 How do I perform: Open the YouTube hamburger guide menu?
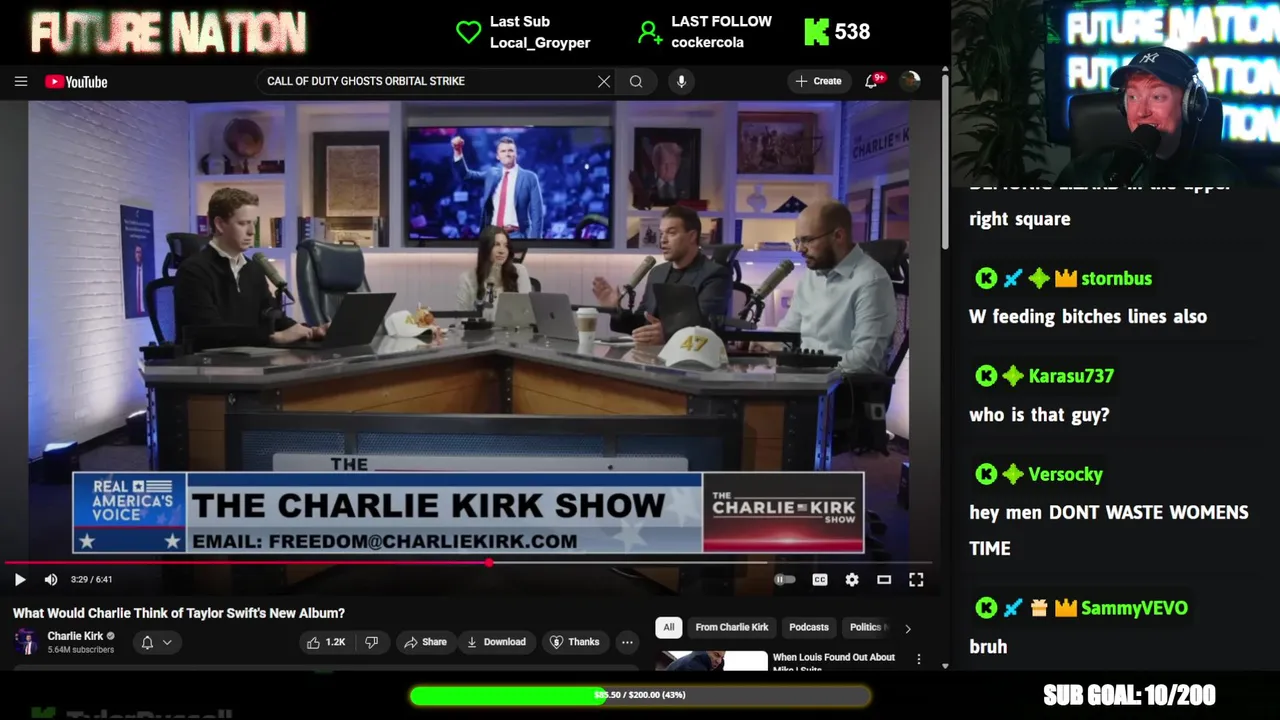tap(21, 82)
